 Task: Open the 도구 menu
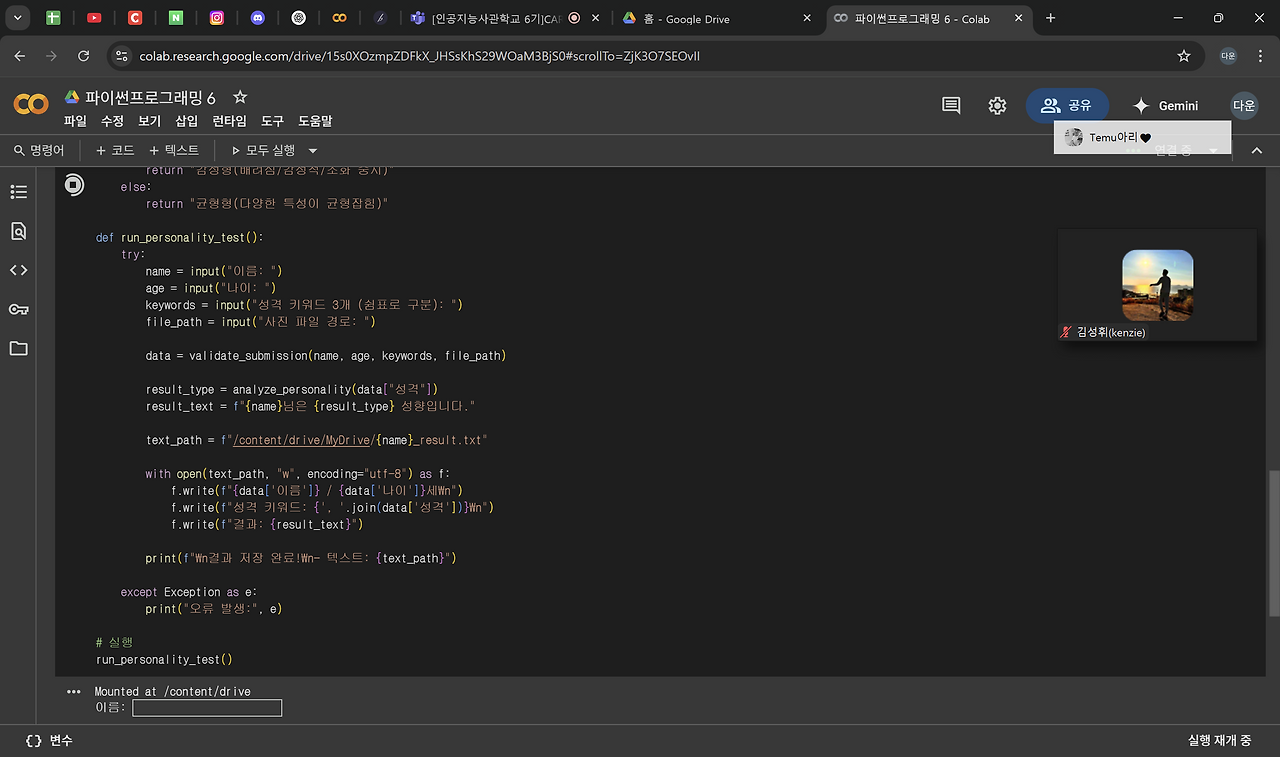(x=272, y=121)
